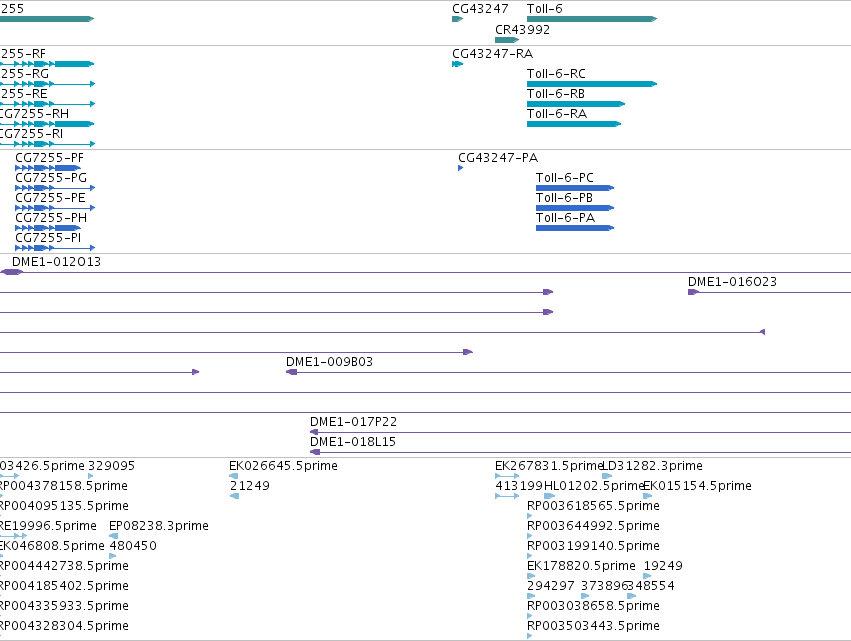Click the RP004378158.5prime EST label
851x641 pixels.
(x=64, y=486)
